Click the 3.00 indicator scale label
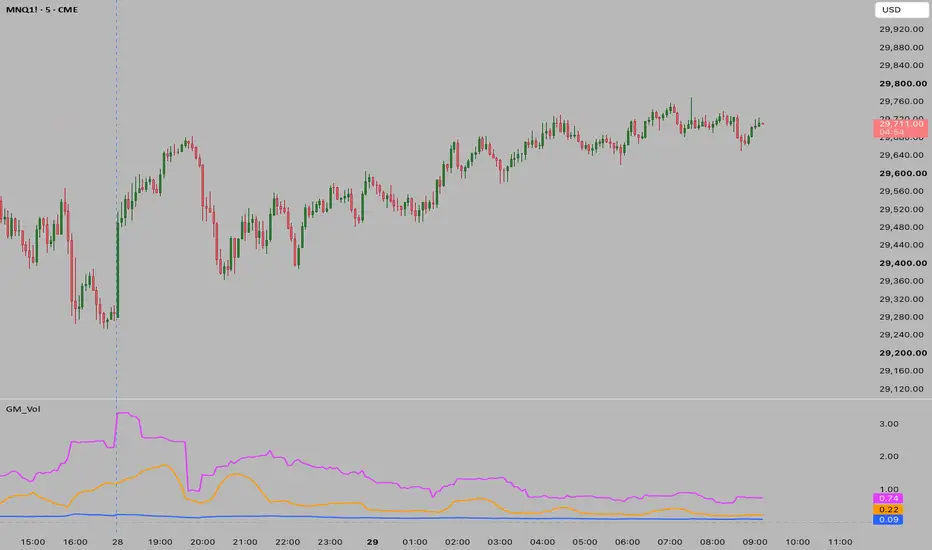 click(x=889, y=424)
